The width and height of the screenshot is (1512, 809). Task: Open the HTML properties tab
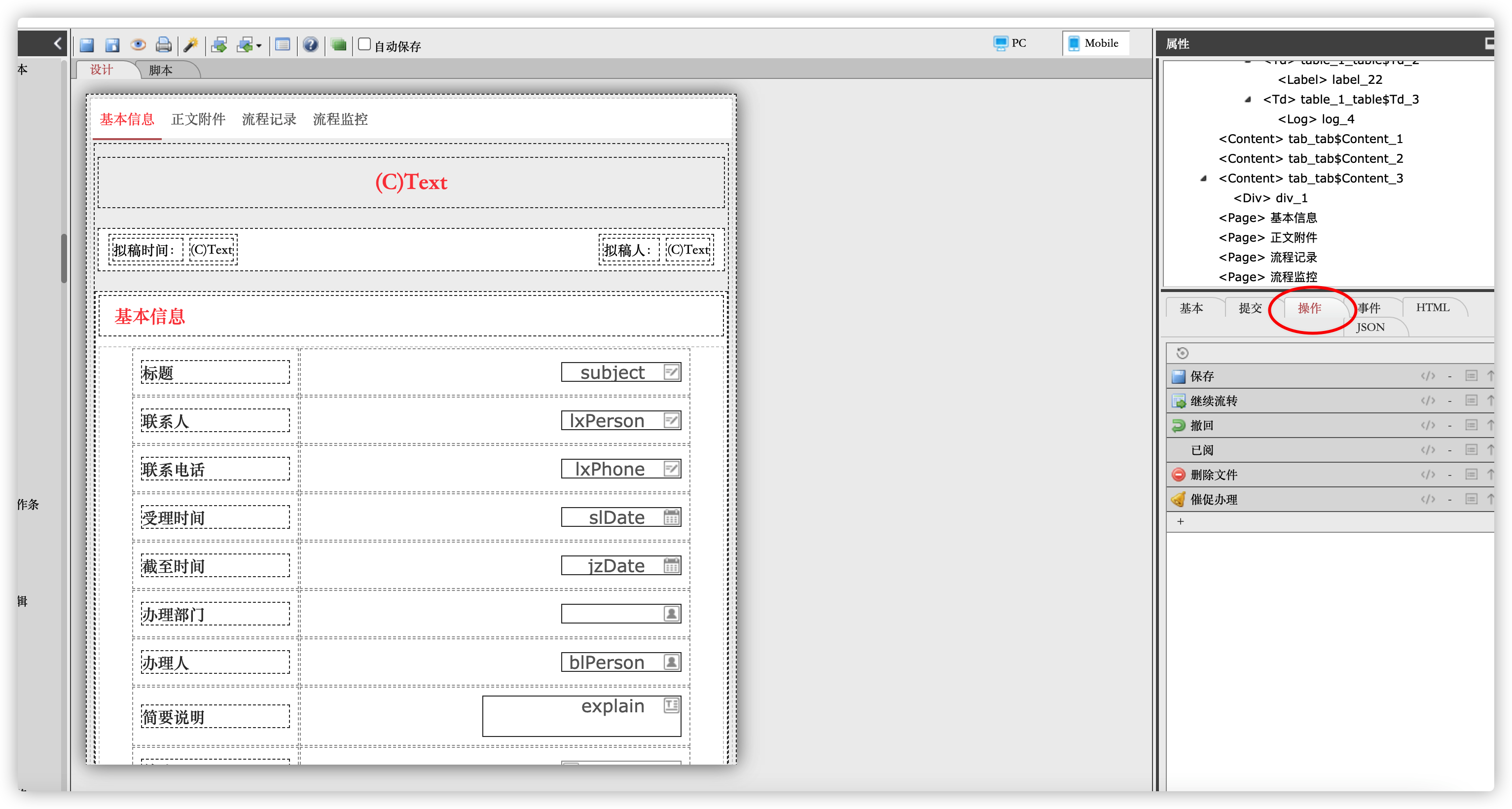[1433, 308]
